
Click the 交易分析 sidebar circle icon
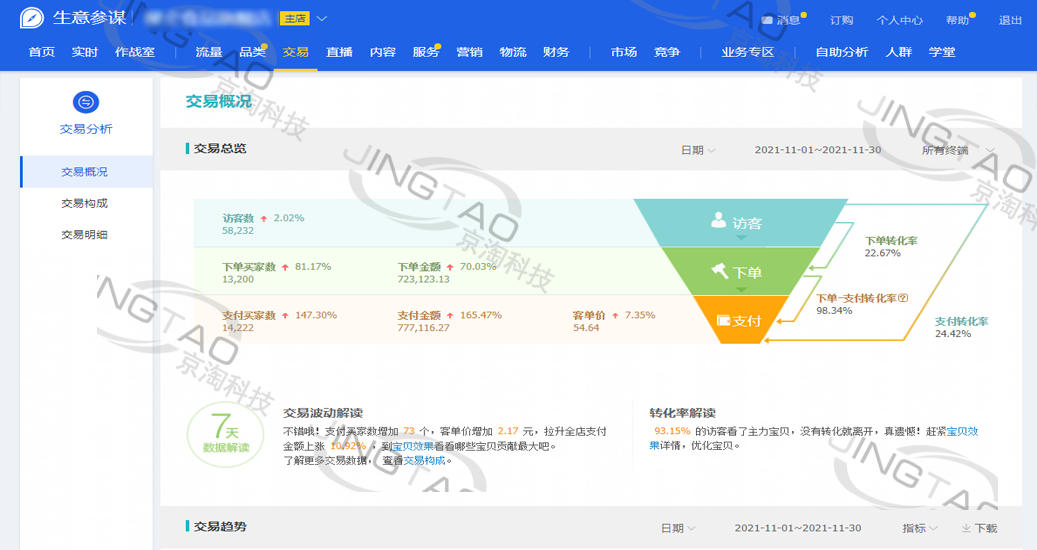tap(86, 102)
